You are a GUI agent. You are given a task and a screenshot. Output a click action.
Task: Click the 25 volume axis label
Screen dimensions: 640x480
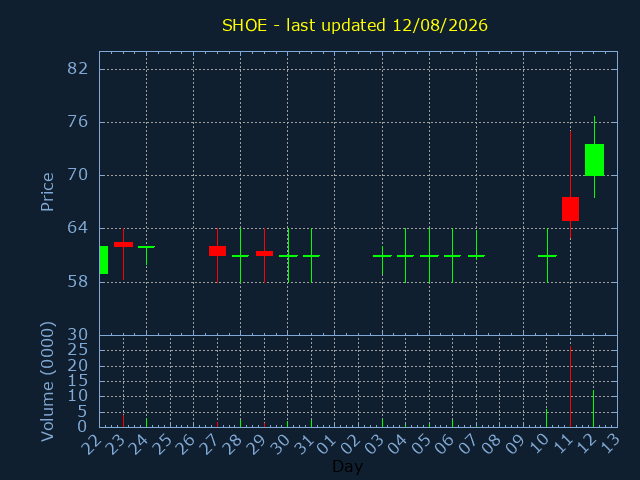pyautogui.click(x=78, y=350)
